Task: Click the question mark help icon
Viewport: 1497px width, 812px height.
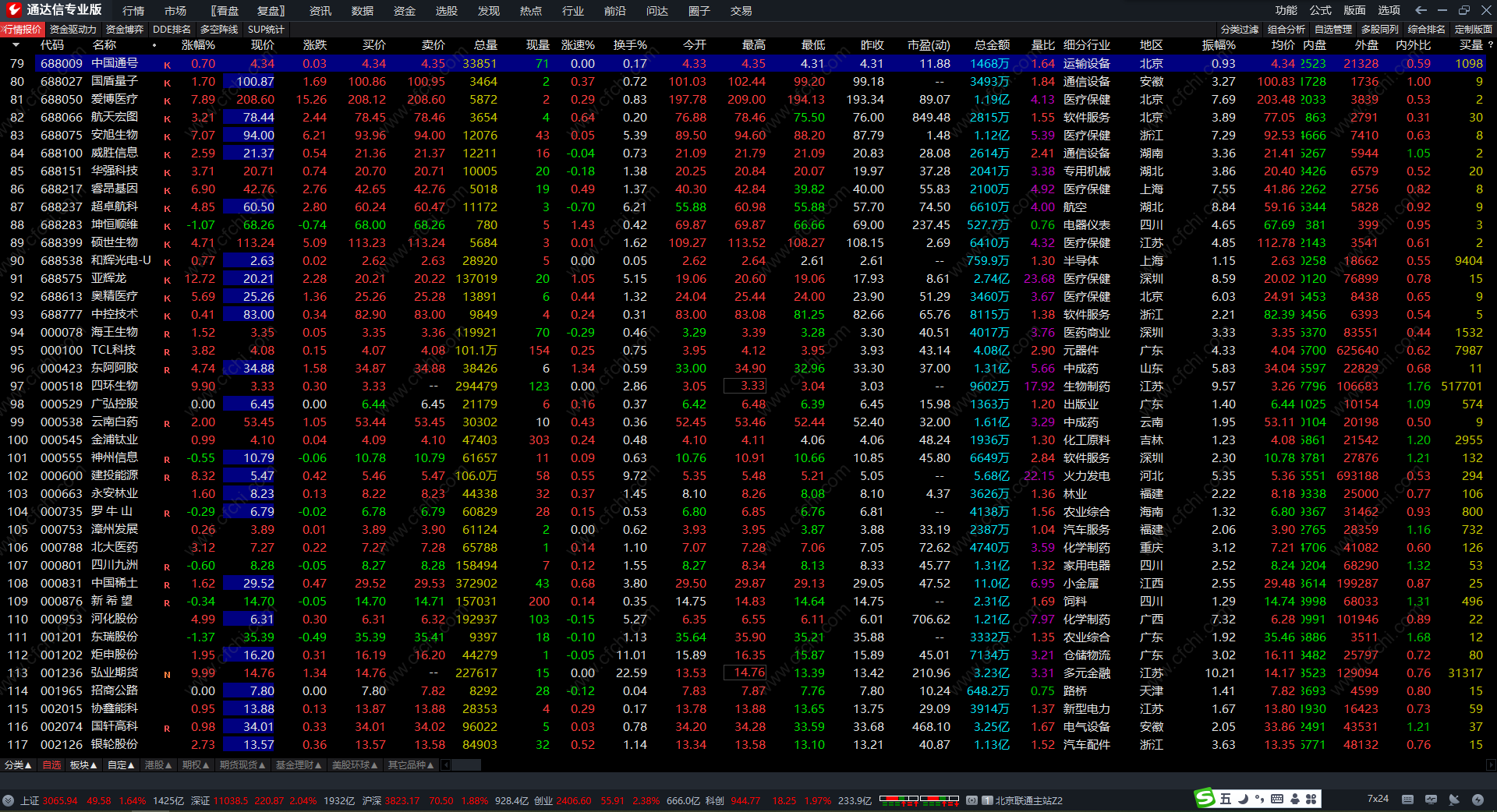Action: click(1490, 45)
